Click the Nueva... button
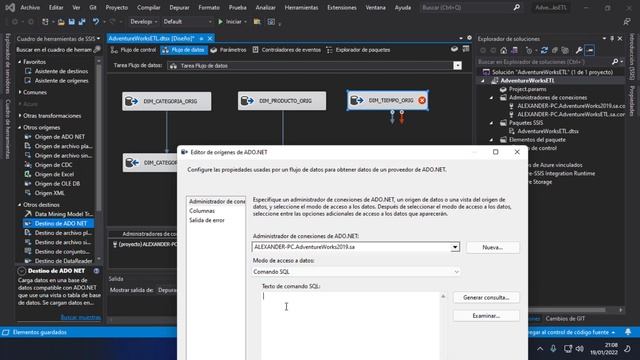Image resolution: width=640 pixels, height=360 pixels. tap(493, 247)
